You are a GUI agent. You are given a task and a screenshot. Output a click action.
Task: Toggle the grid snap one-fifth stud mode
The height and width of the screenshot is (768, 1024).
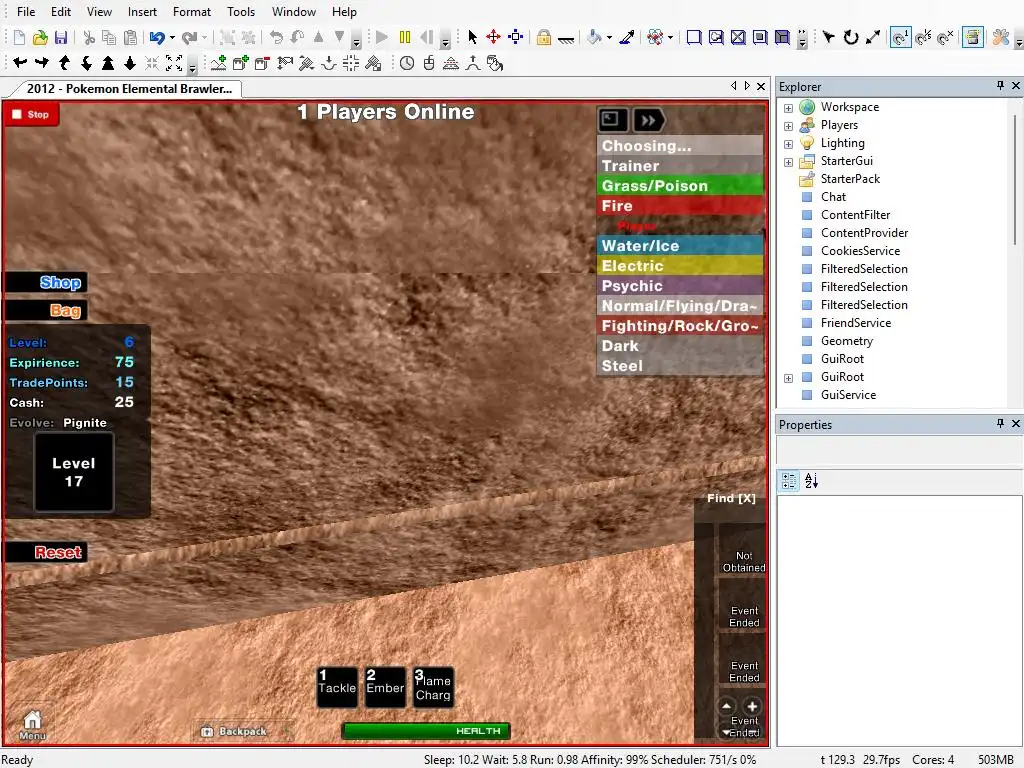pos(923,37)
